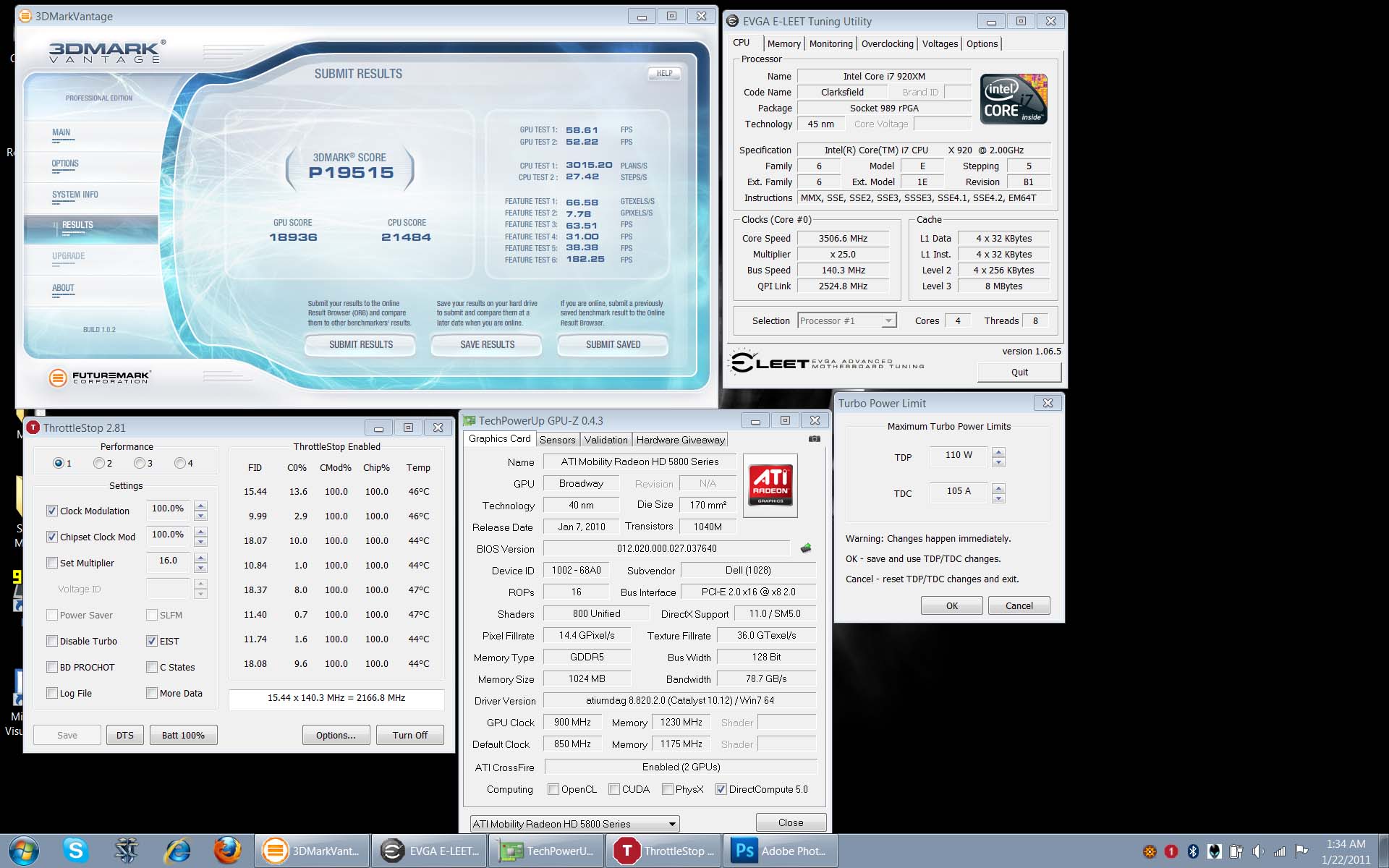Click the ATI Radeon logo image
The width and height of the screenshot is (1389, 868).
770,485
